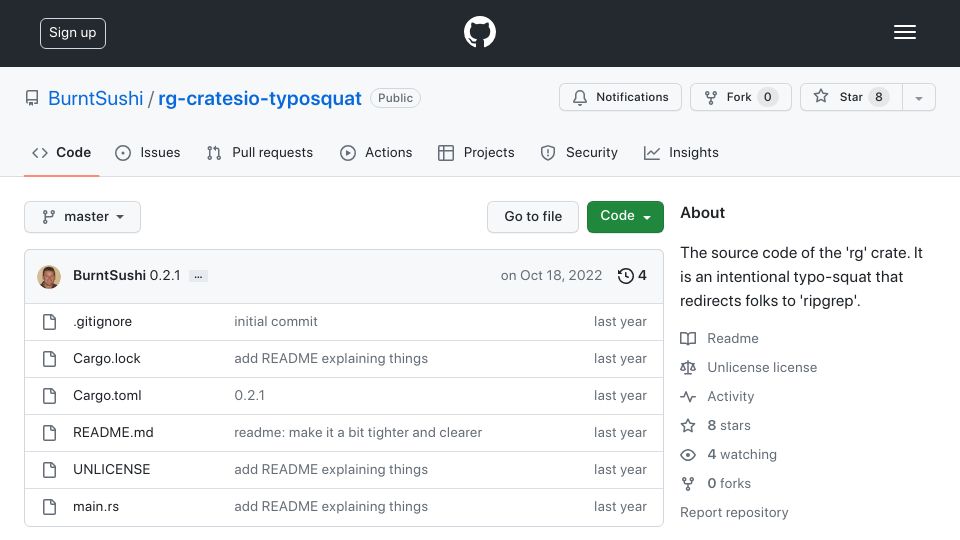The height and width of the screenshot is (540, 960).
Task: Switch to the Insights tab
Action: (x=681, y=152)
